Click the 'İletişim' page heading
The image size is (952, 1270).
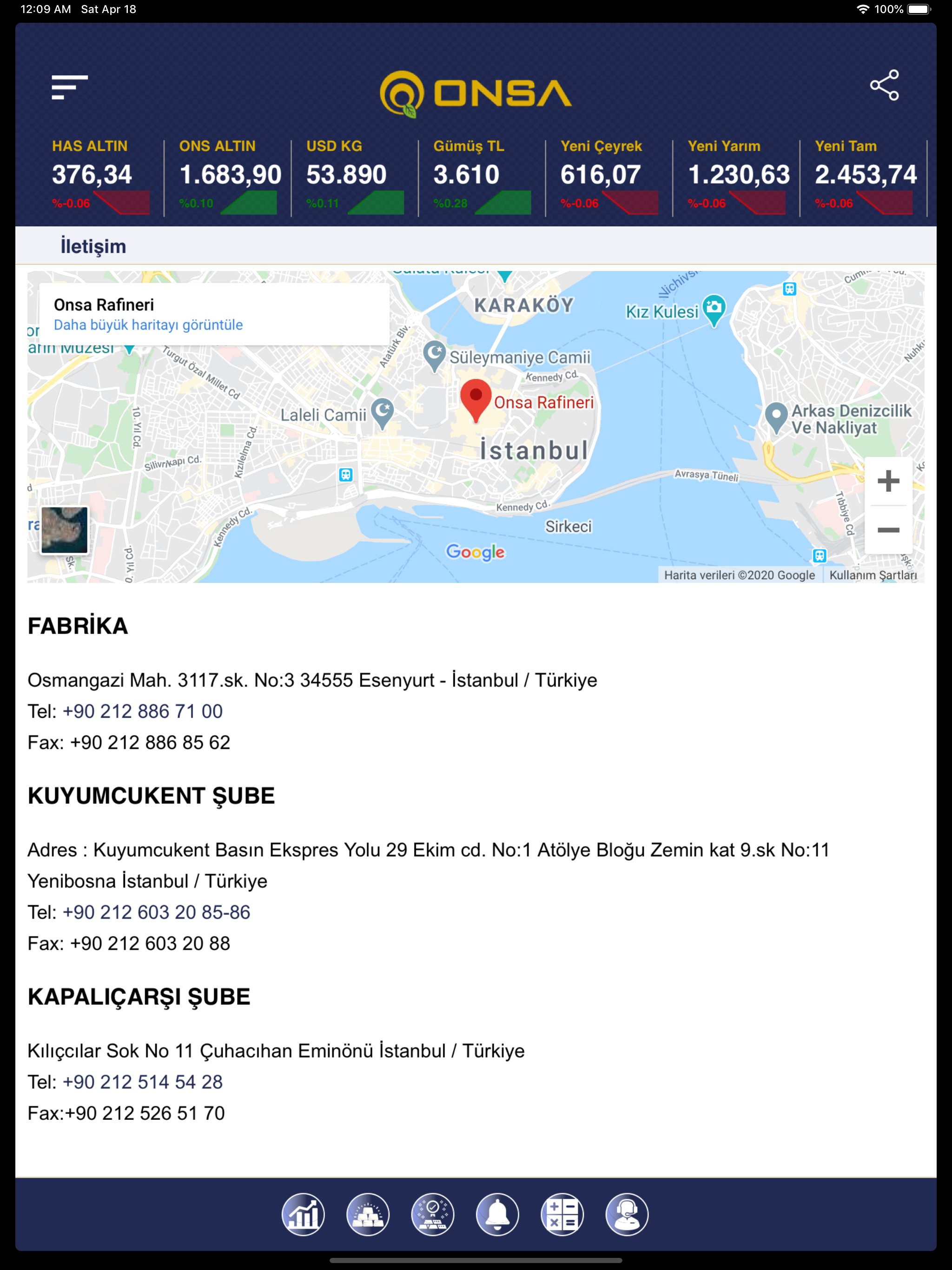click(x=93, y=246)
